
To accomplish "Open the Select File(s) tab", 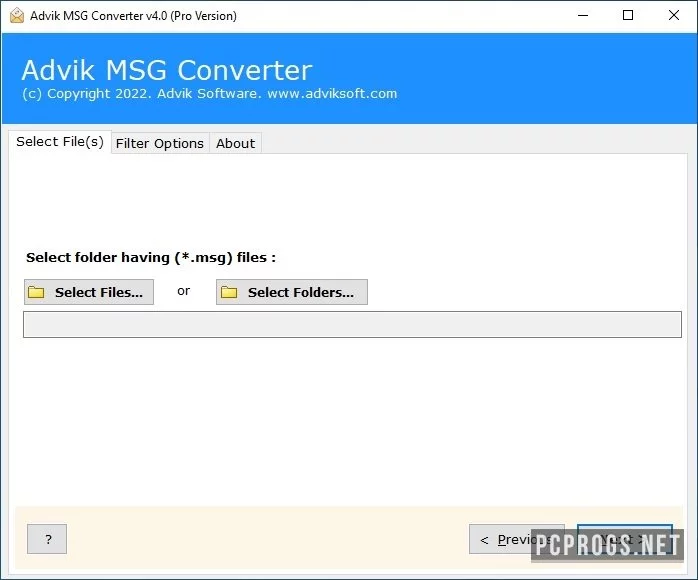I will point(60,142).
